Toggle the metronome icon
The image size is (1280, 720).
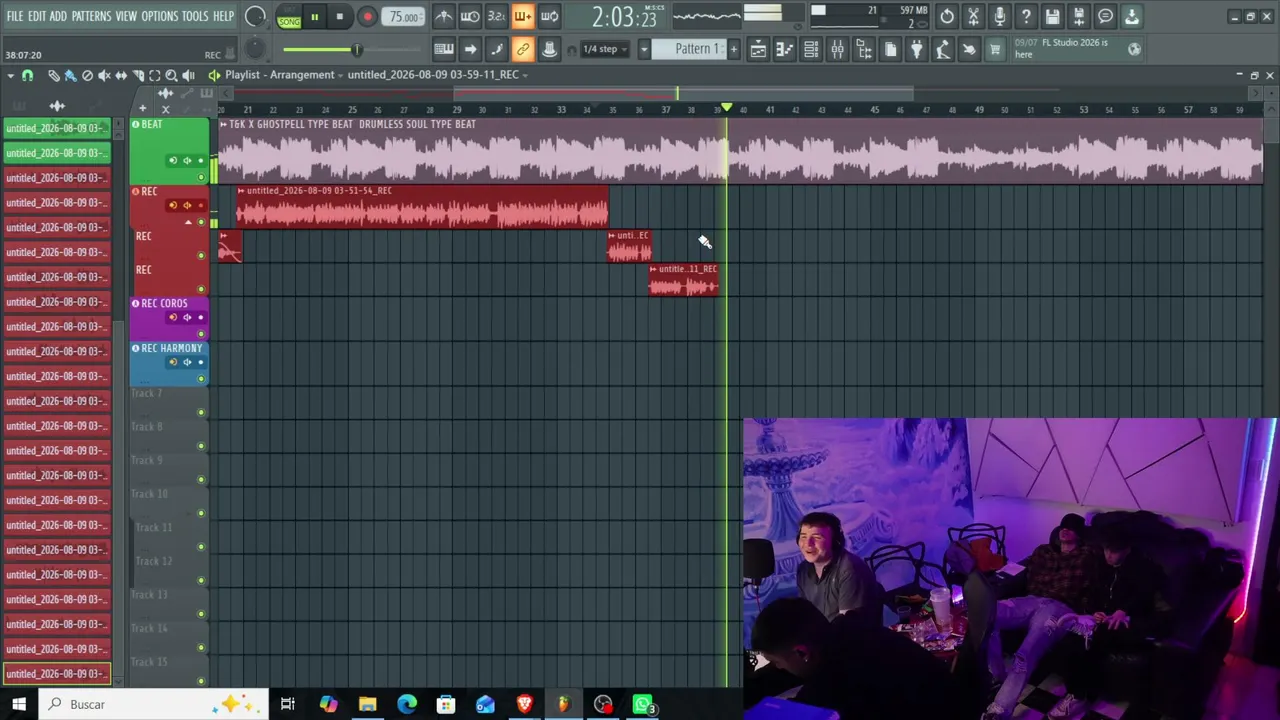(x=444, y=16)
